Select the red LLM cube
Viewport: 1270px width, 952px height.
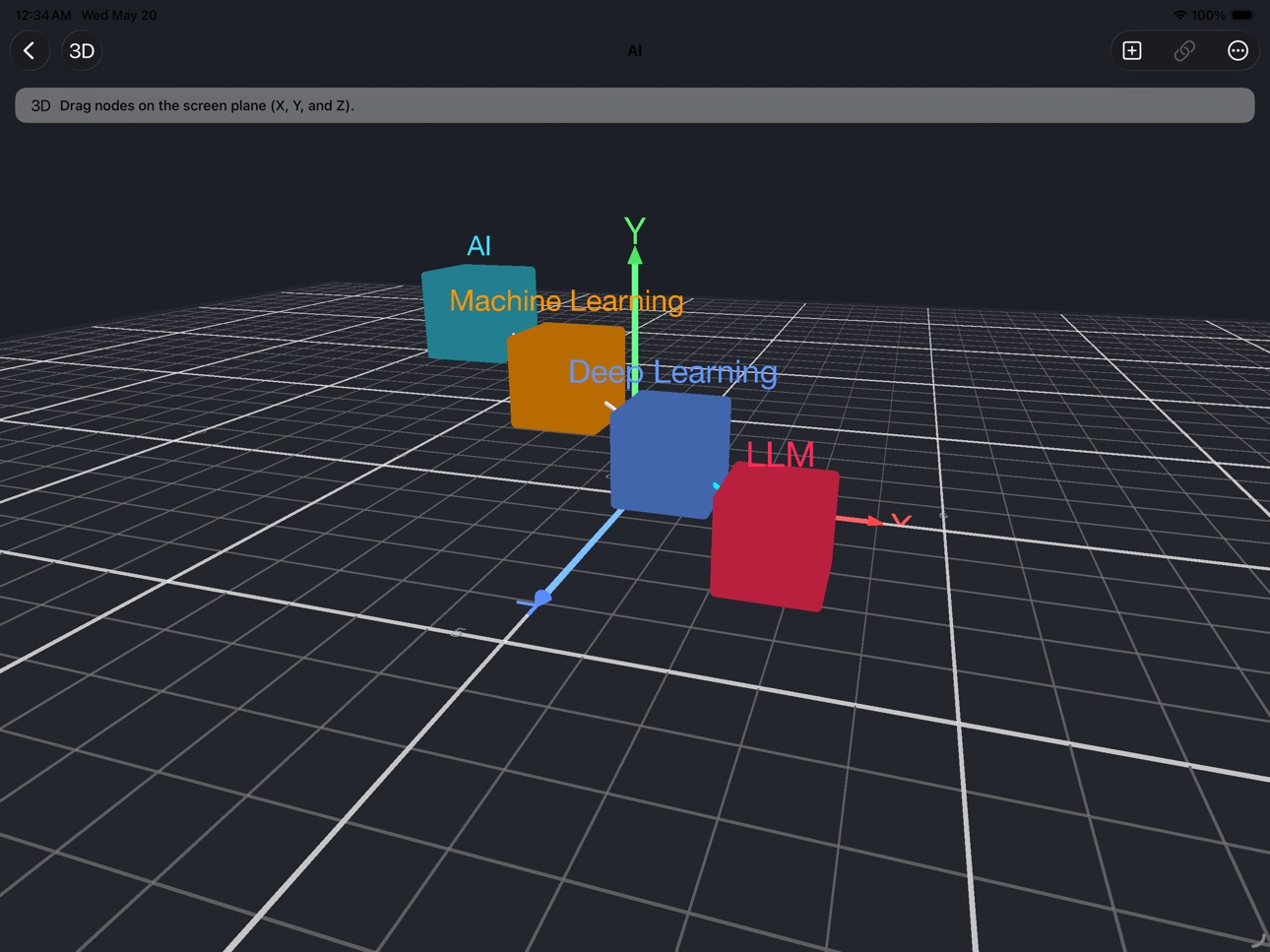click(774, 539)
